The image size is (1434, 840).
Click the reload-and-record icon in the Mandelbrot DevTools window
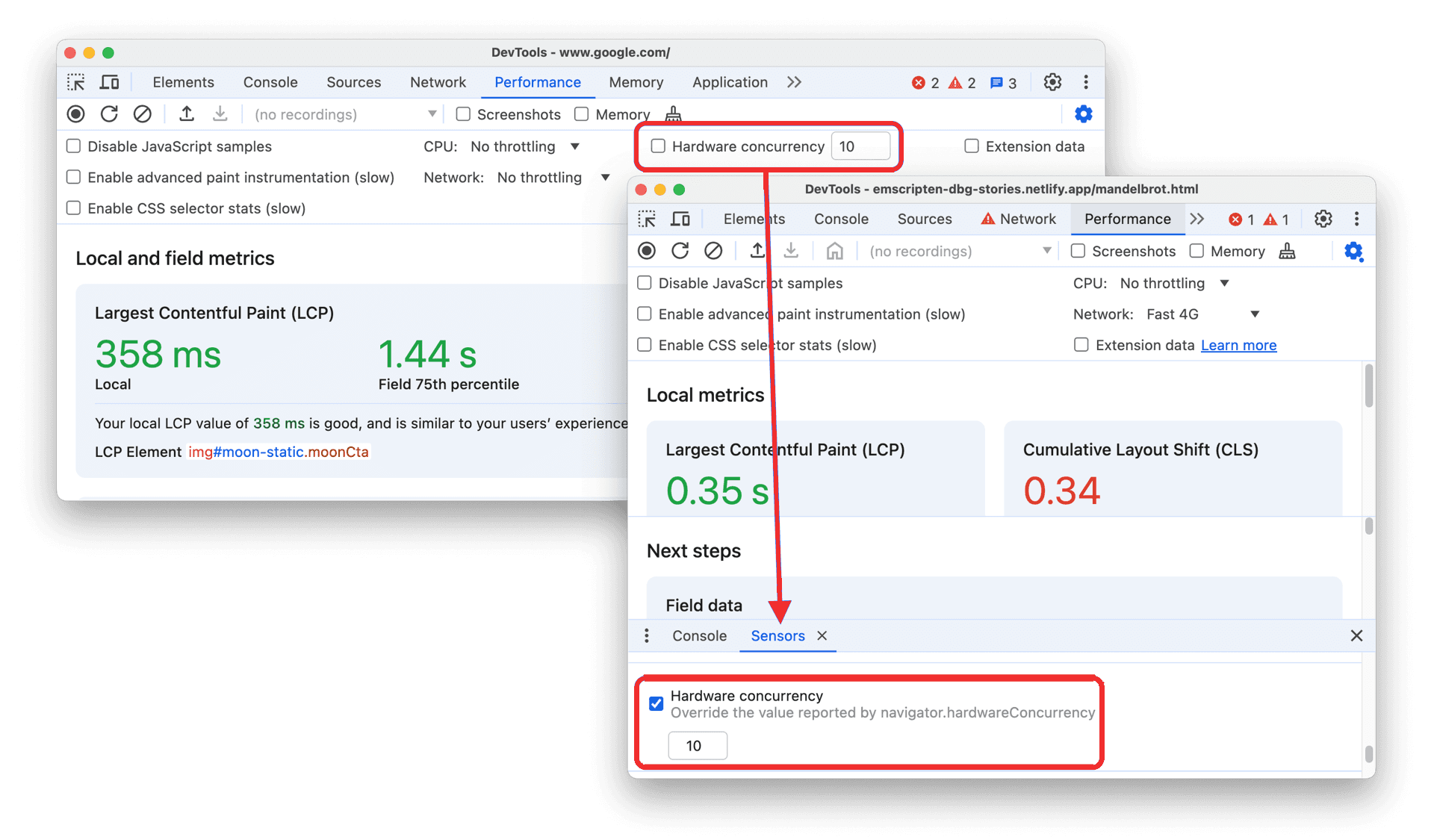(680, 251)
